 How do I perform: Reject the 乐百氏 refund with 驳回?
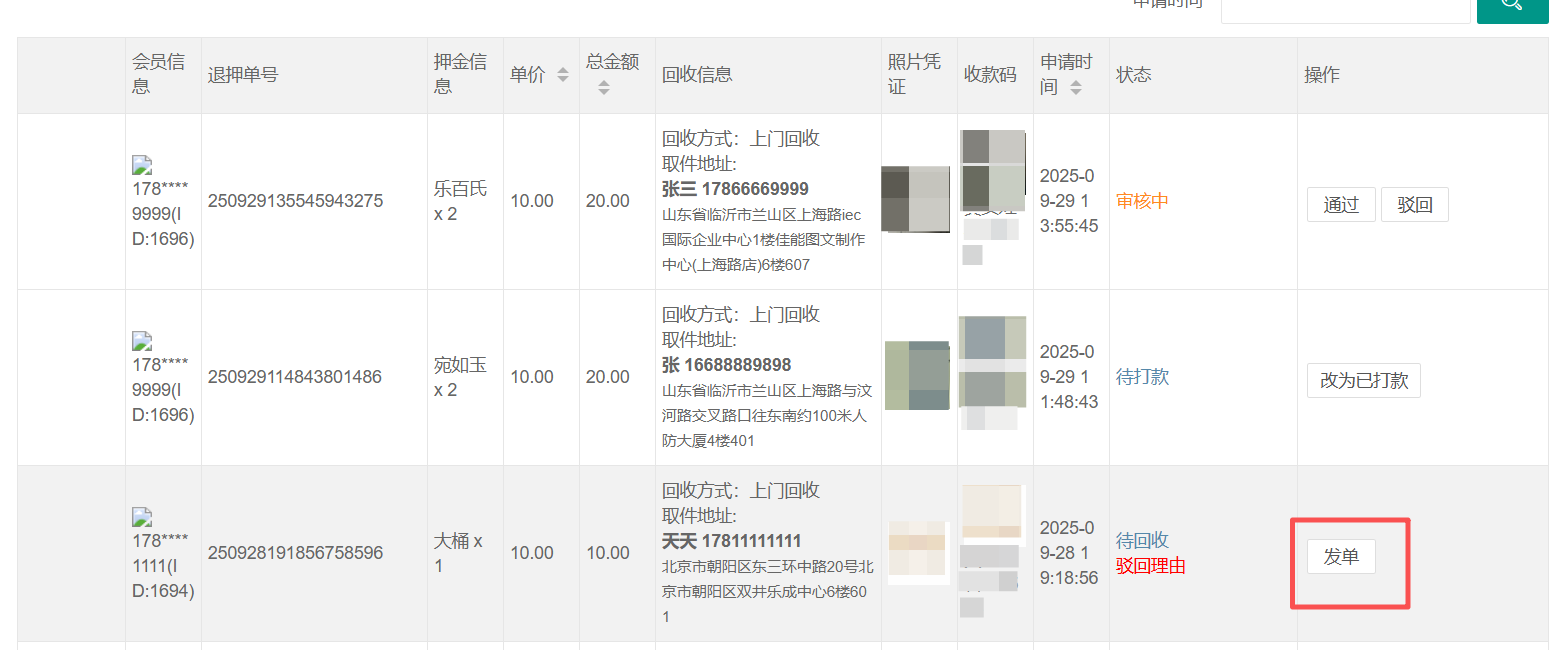(x=1414, y=205)
